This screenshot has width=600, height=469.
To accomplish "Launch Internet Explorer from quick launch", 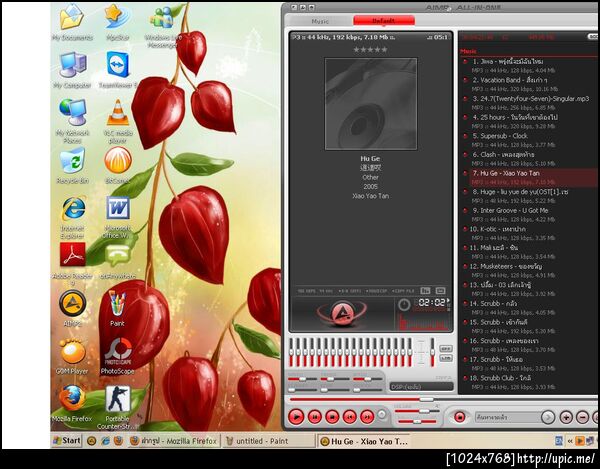I will [x=105, y=441].
